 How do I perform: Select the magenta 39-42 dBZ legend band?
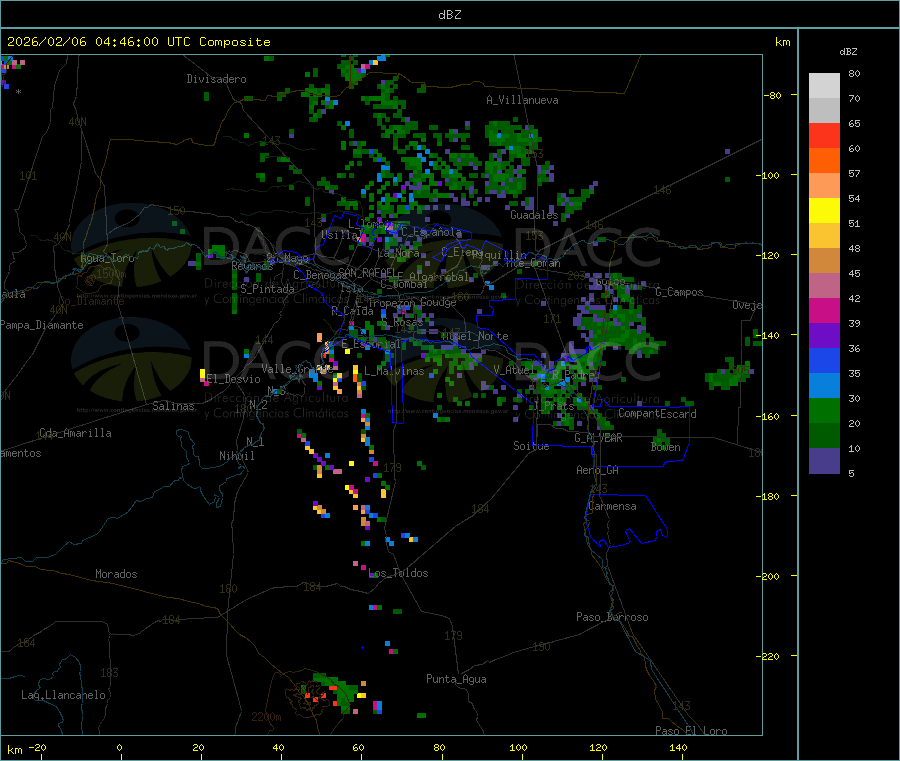click(x=824, y=310)
